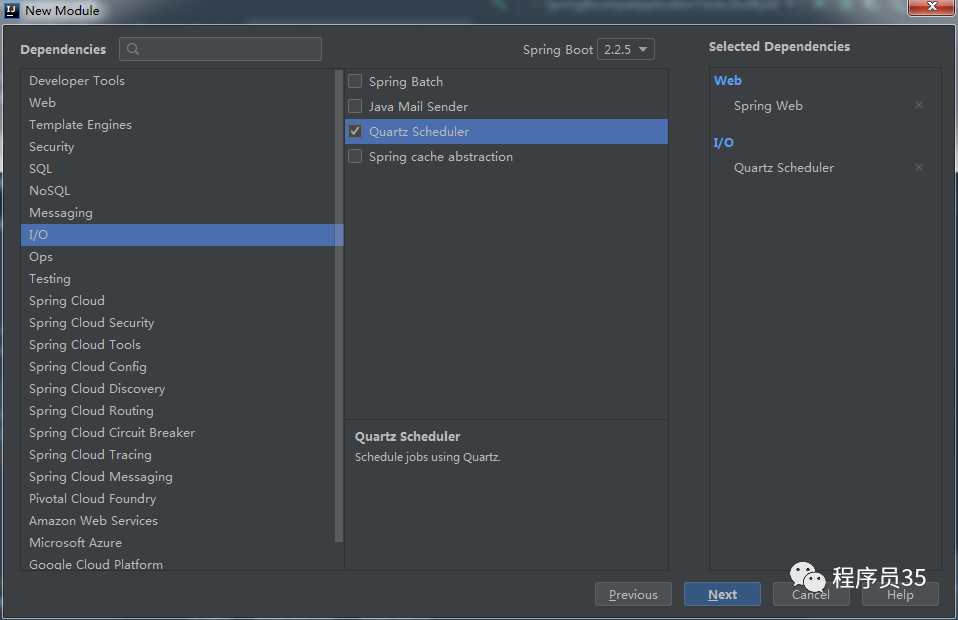The height and width of the screenshot is (620, 958).
Task: Select the Spring Cloud Tools category
Action: (178, 345)
